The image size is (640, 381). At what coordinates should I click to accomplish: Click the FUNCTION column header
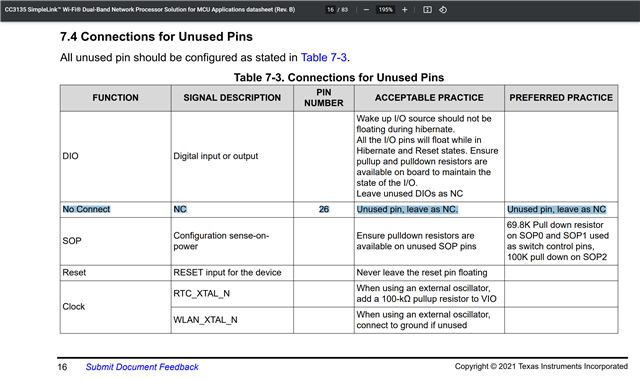click(116, 98)
